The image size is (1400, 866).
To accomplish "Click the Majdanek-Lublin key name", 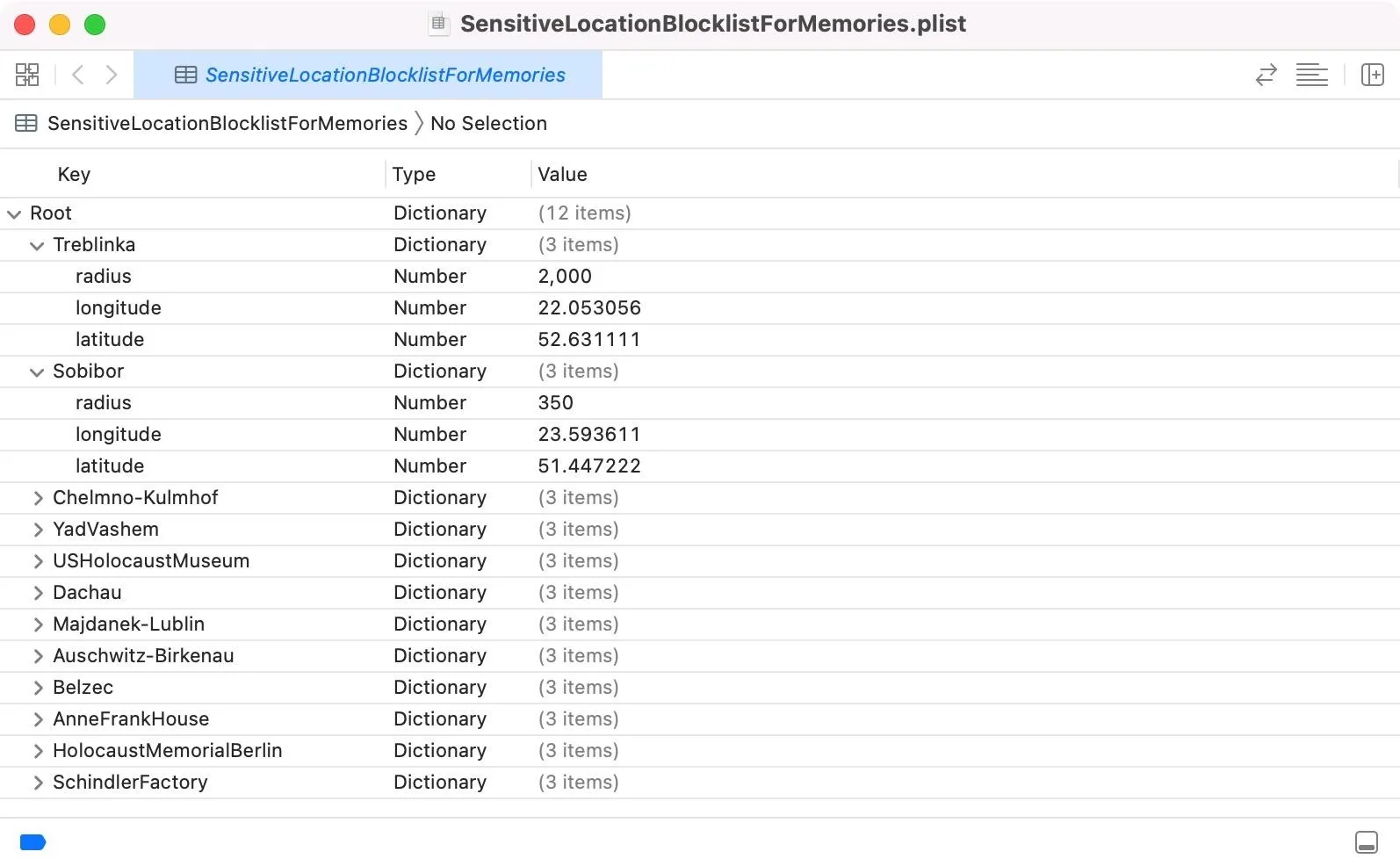I will tap(128, 624).
